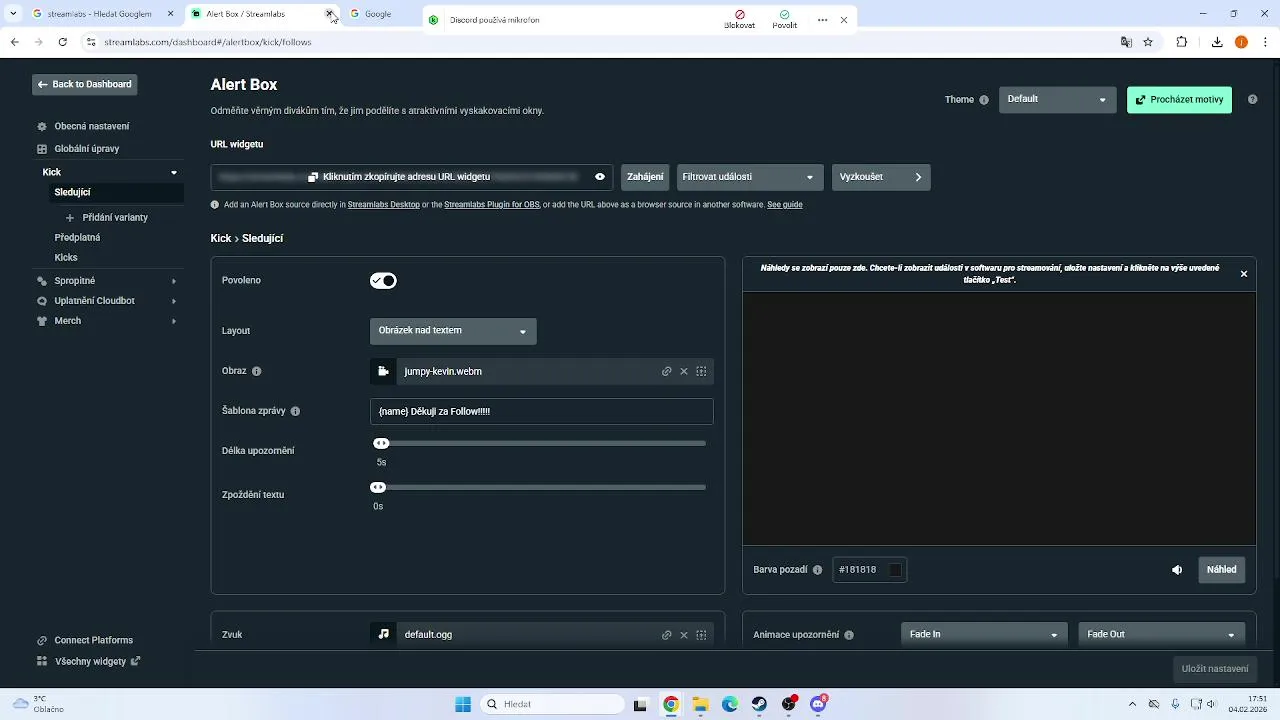Click the link icon in the Zvuk row

coord(667,635)
